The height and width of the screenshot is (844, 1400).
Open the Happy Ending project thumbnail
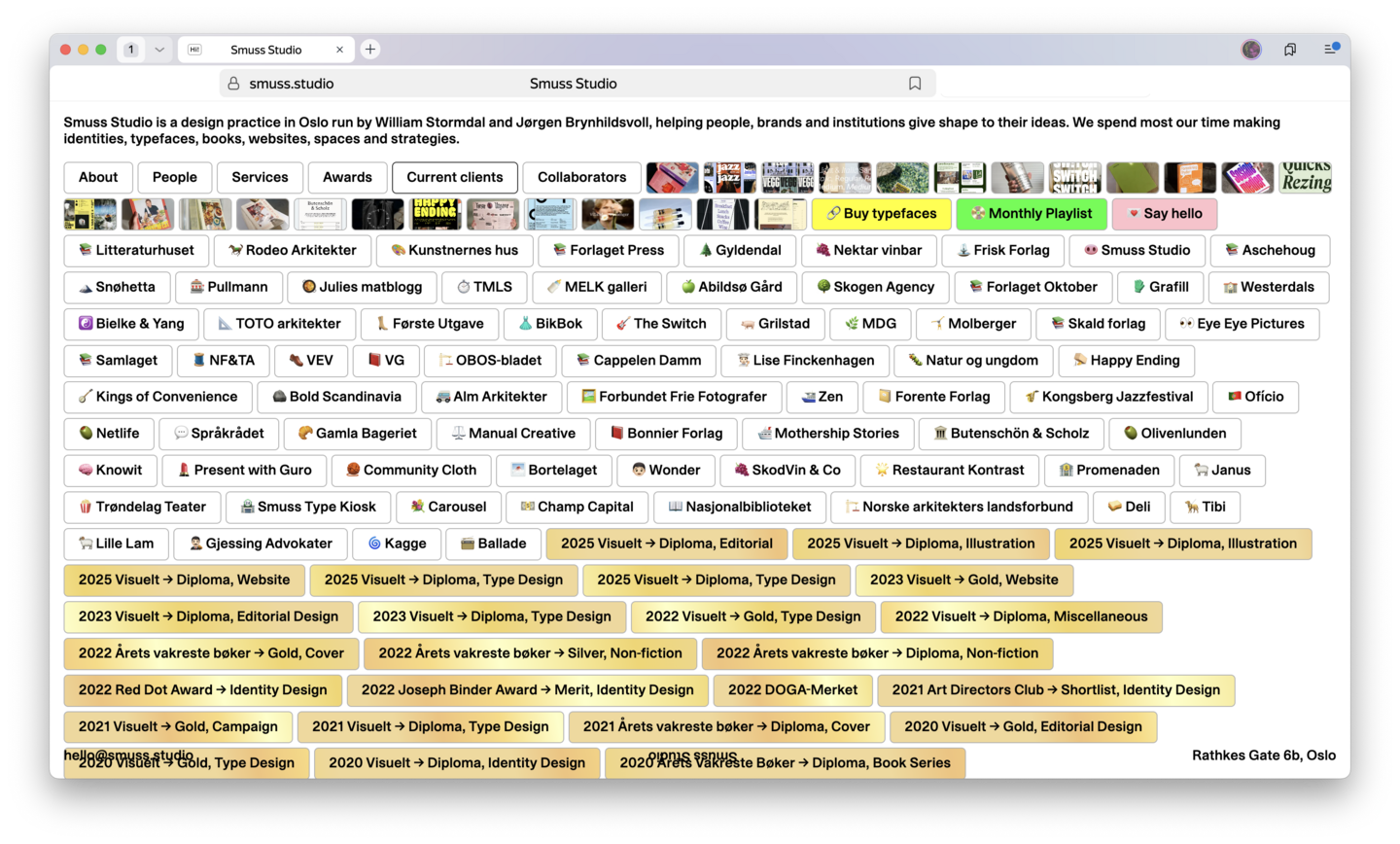click(x=436, y=214)
